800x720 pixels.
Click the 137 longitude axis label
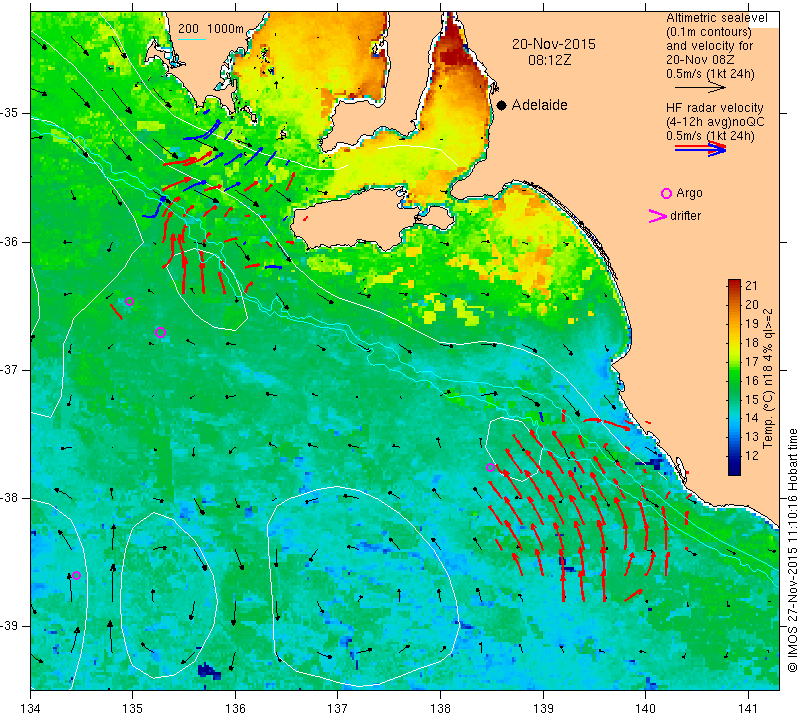pos(338,708)
